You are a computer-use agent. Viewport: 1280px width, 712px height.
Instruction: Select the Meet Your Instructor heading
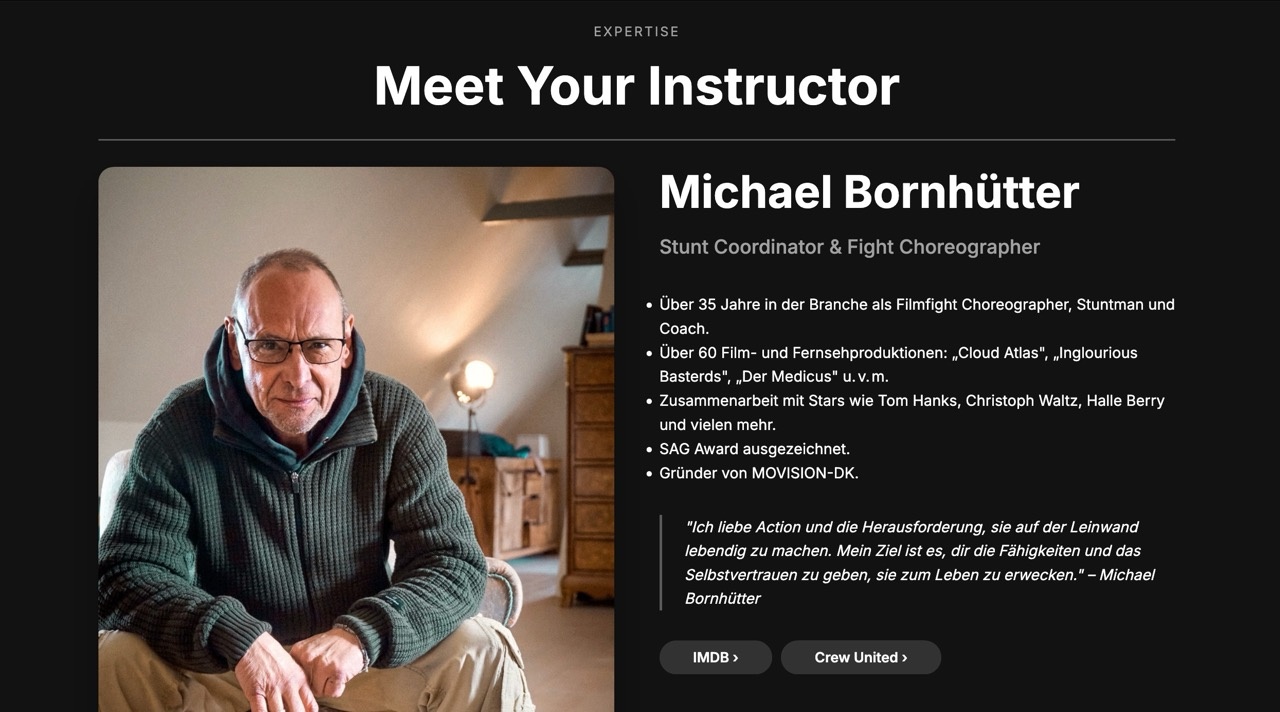(x=636, y=86)
